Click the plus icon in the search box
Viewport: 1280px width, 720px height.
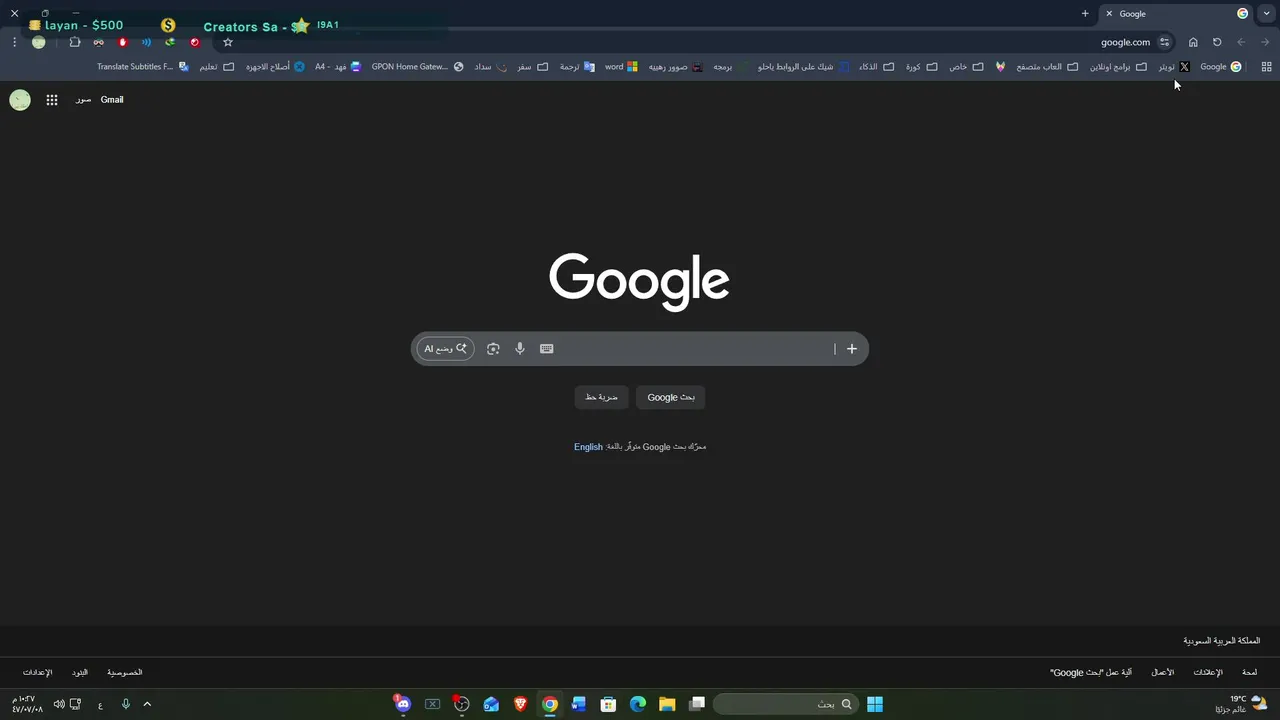click(x=852, y=349)
